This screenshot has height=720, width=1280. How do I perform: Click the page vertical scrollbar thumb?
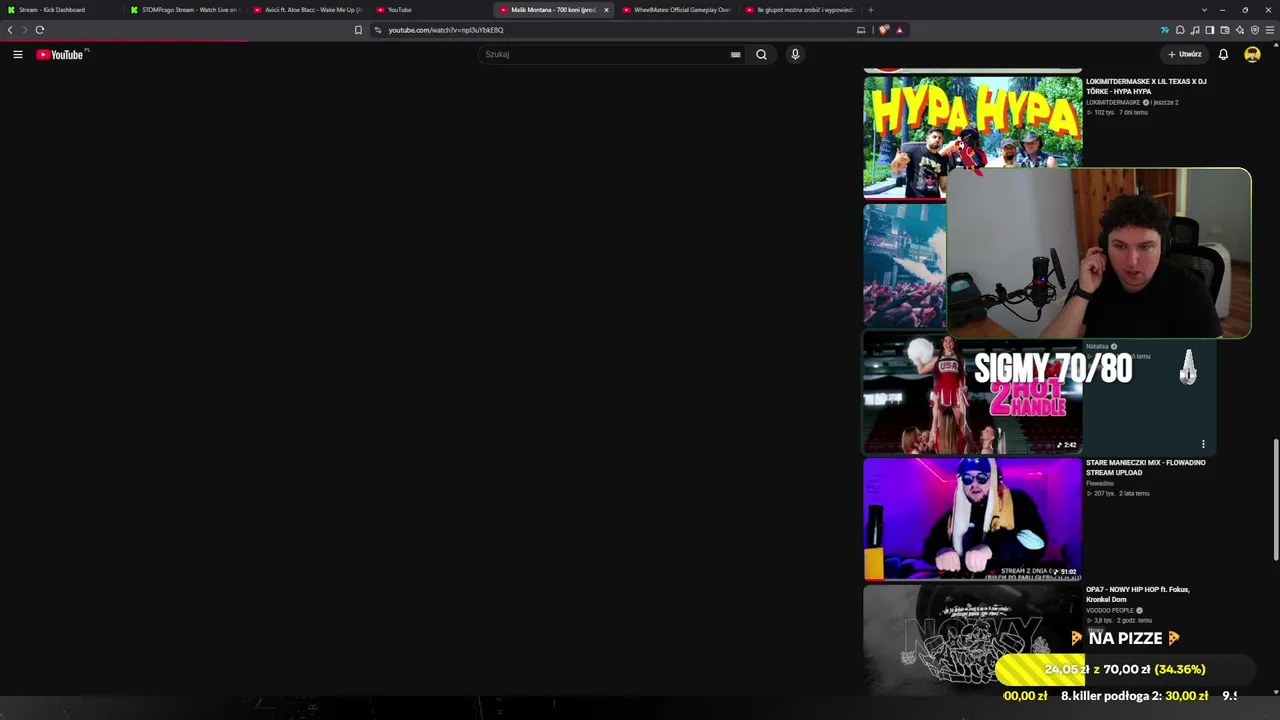point(1275,500)
